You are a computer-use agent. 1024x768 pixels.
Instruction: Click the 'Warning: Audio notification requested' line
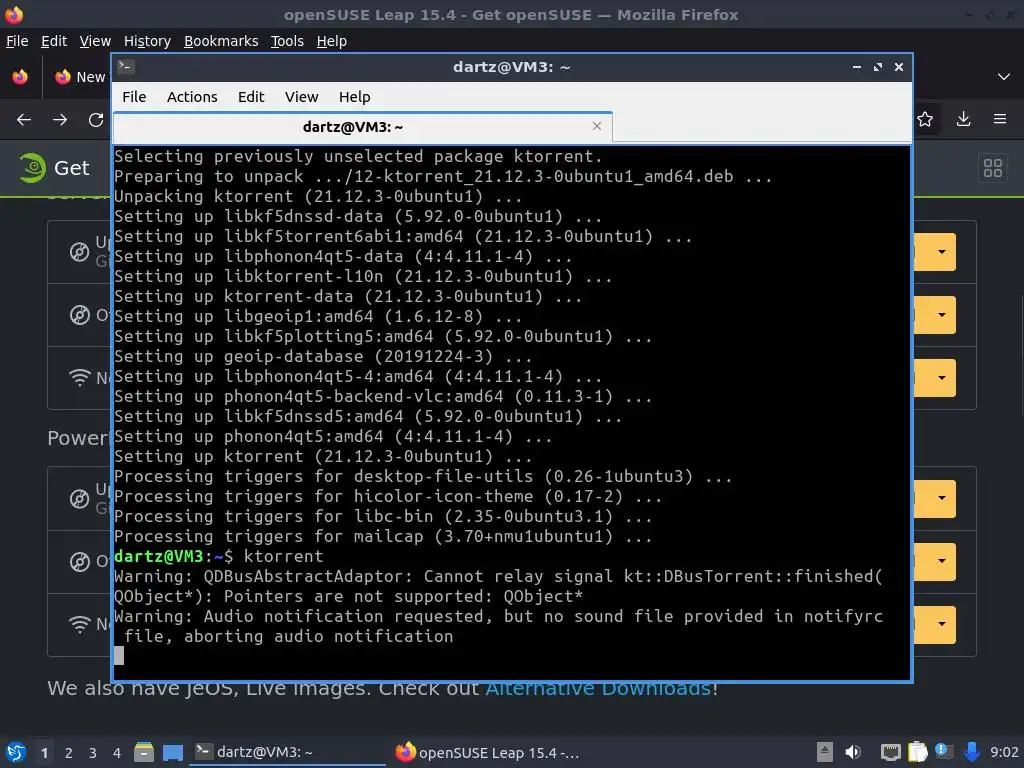click(x=498, y=616)
